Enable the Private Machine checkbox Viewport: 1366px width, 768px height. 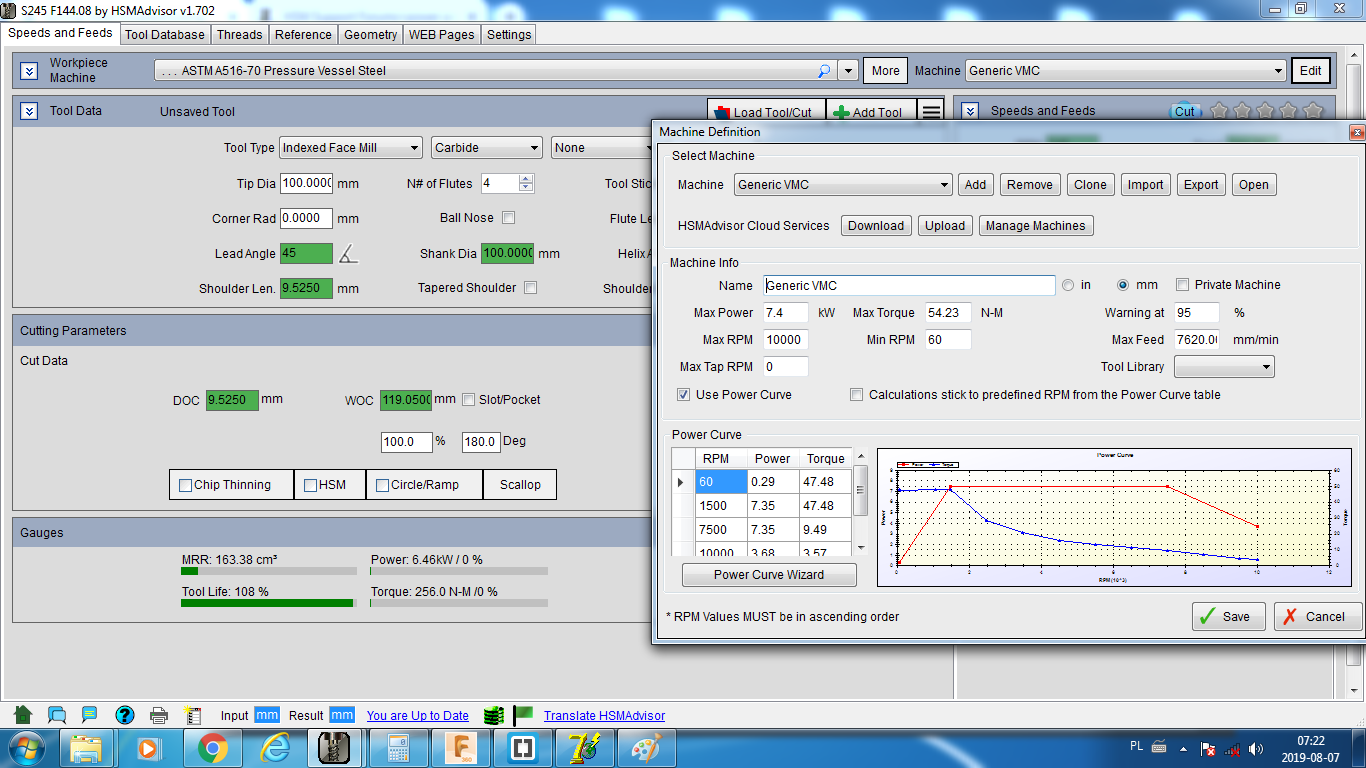point(1182,285)
